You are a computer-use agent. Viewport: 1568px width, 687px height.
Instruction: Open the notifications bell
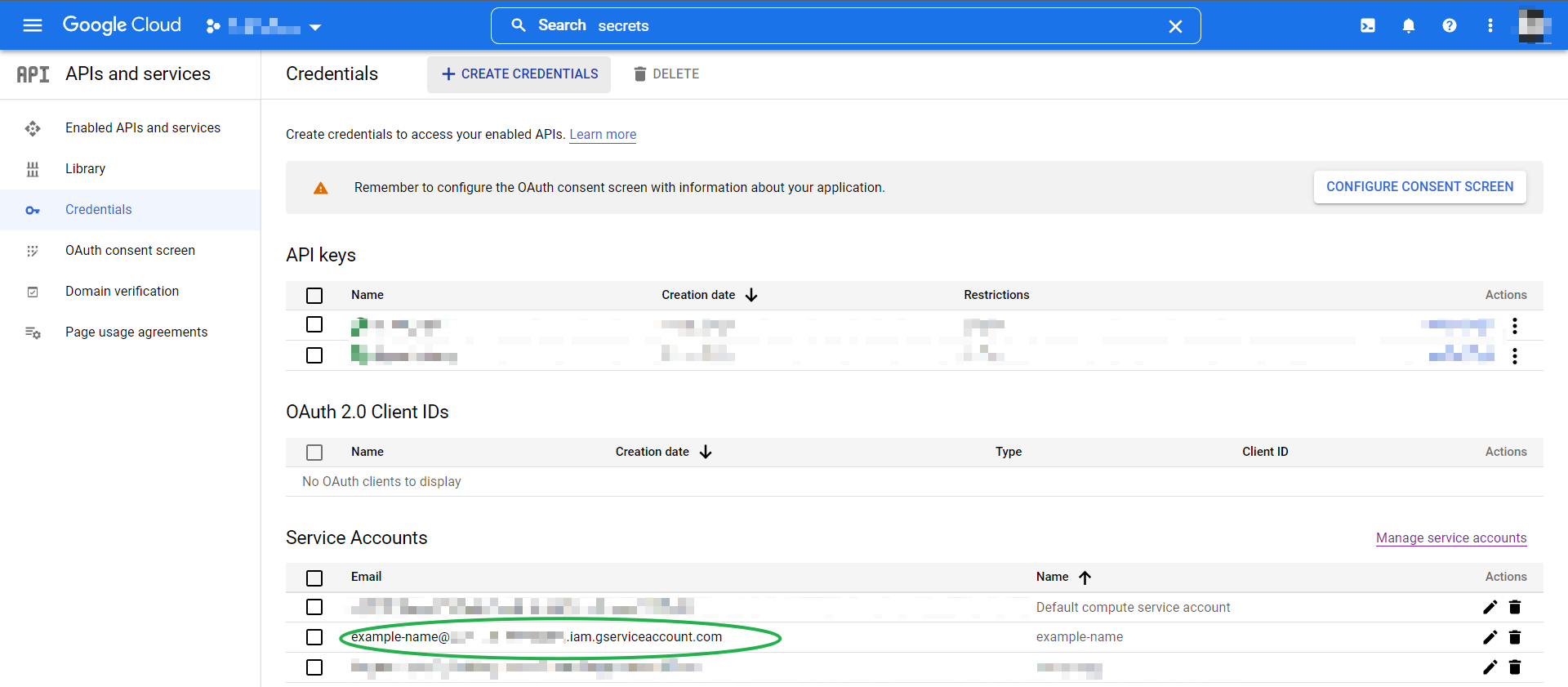click(1409, 25)
